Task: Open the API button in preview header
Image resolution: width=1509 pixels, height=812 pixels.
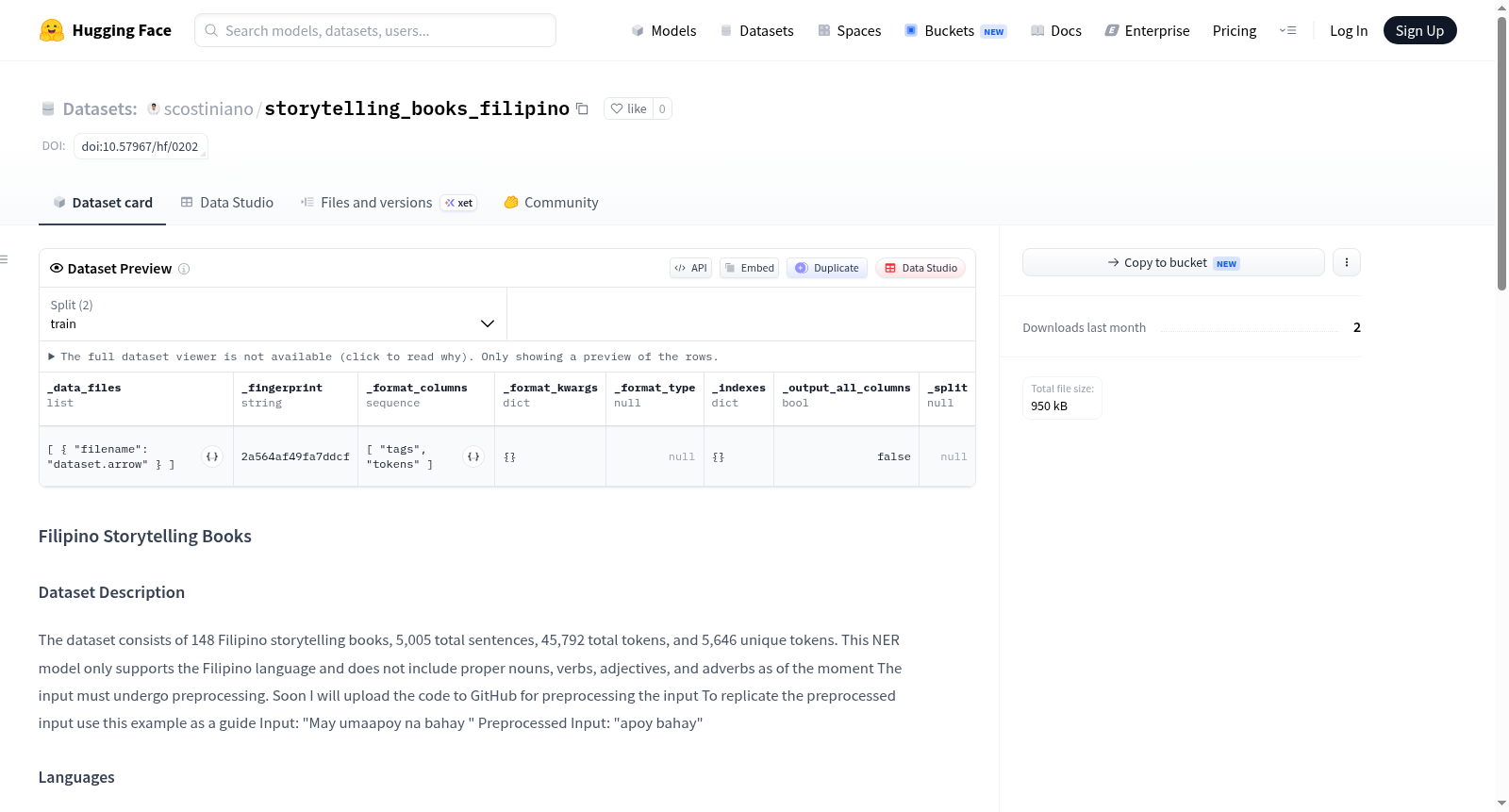Action: [690, 268]
